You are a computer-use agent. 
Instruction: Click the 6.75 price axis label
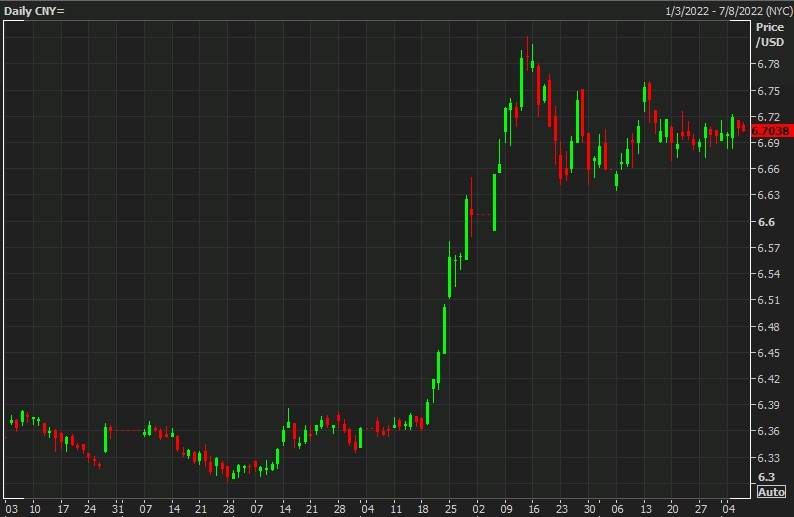768,91
